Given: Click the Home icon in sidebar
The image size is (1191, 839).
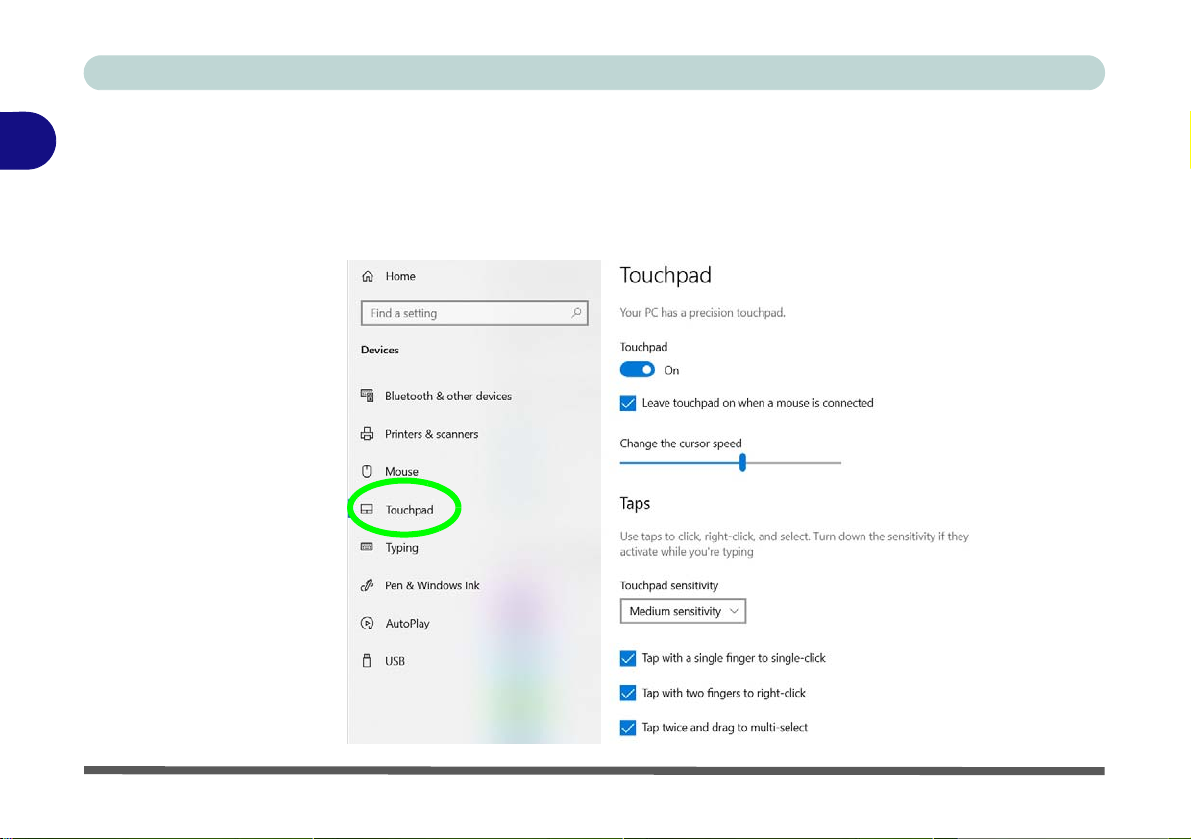Looking at the screenshot, I should tap(368, 276).
